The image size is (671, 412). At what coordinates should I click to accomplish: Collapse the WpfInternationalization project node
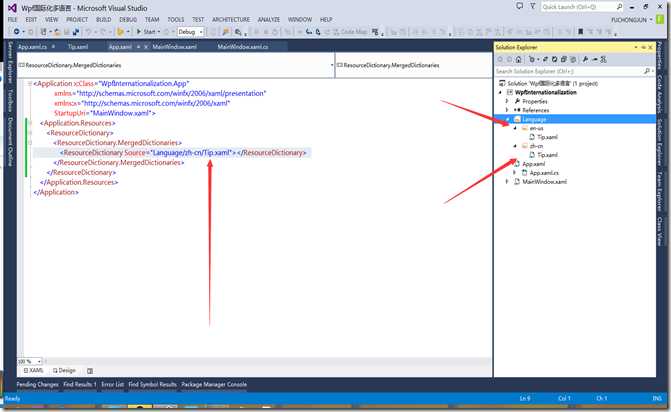[500, 92]
